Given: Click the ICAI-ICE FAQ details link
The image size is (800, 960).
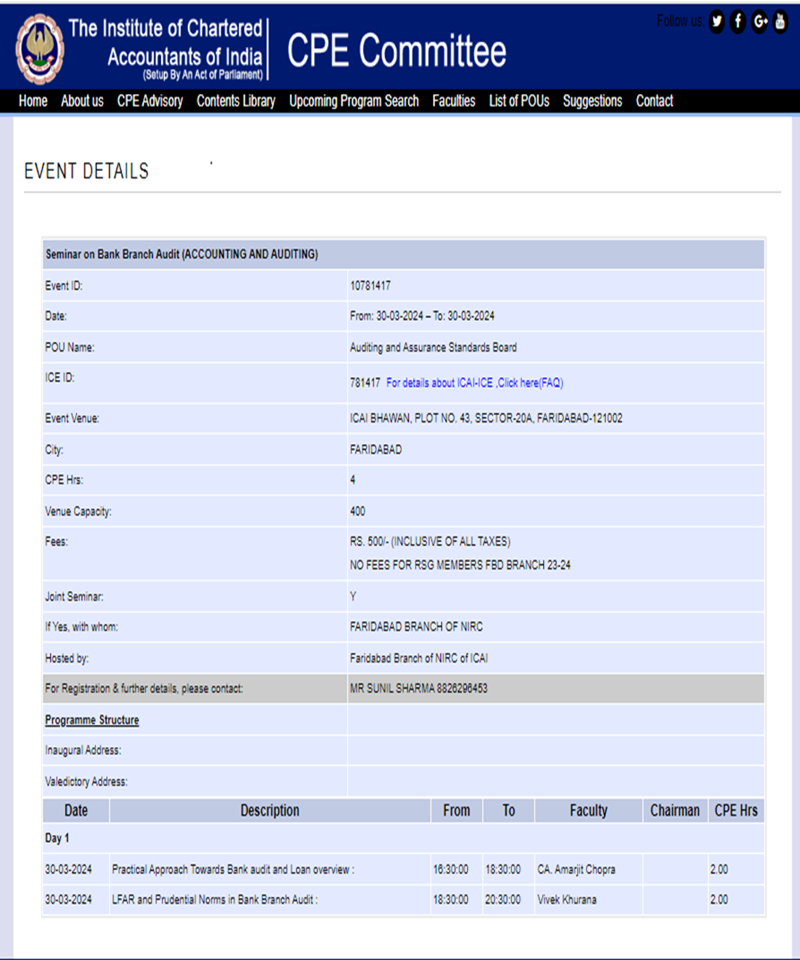Looking at the screenshot, I should 475,383.
